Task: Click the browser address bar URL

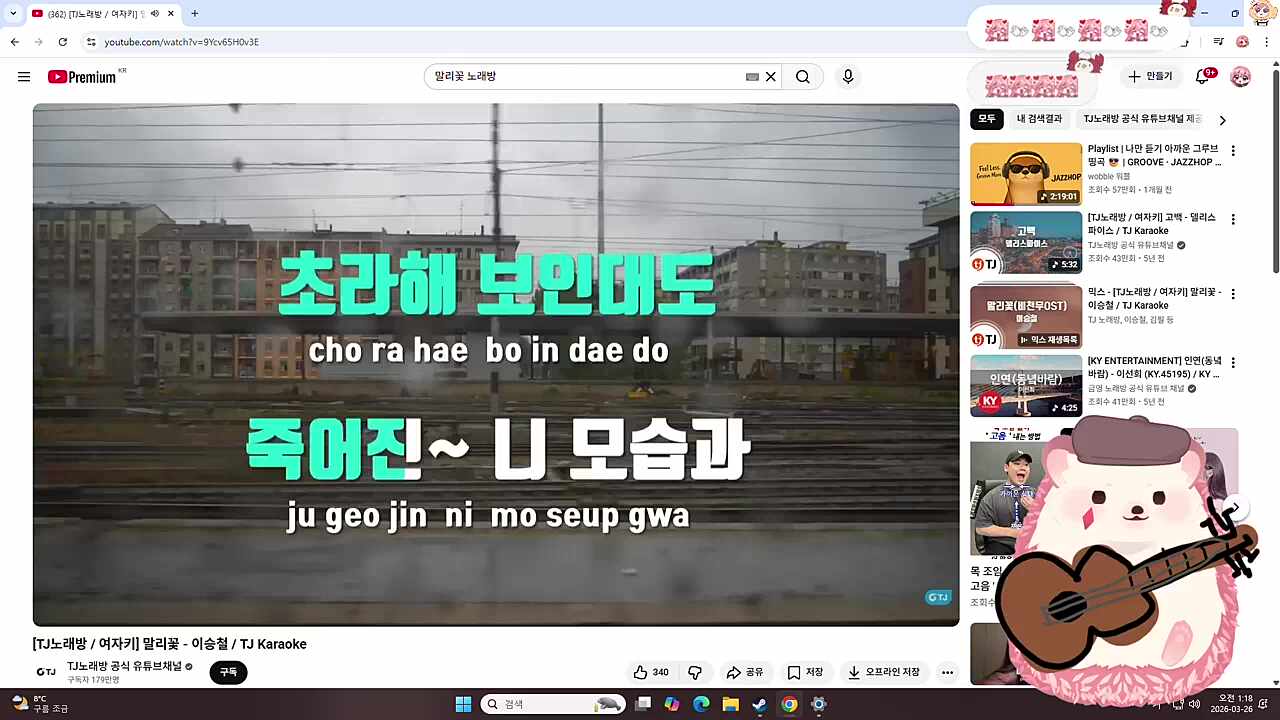Action: [x=181, y=42]
